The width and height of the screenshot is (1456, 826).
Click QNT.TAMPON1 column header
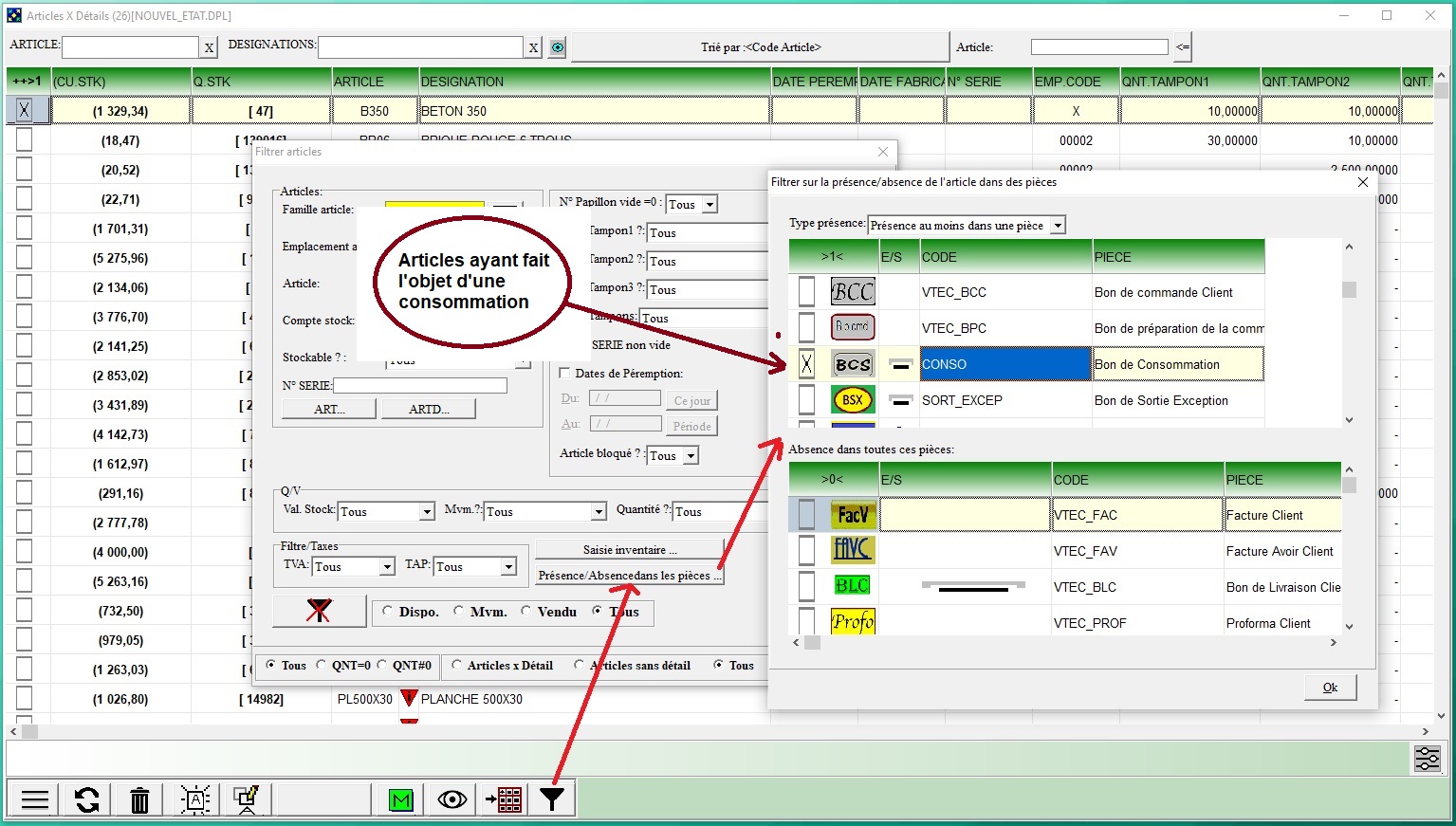point(1189,82)
